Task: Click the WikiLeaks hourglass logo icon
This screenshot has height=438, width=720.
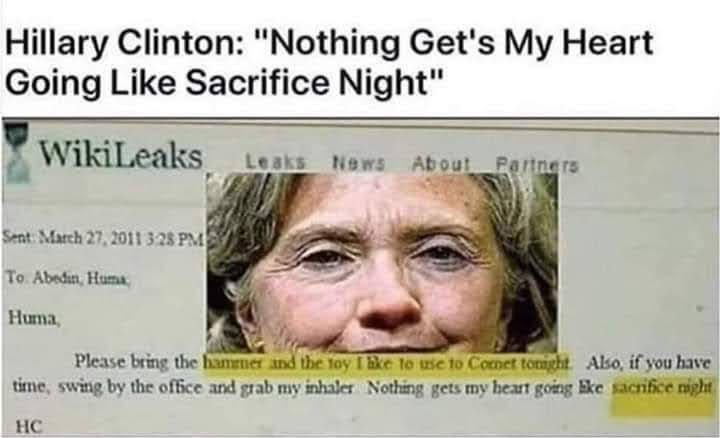Action: 17,154
